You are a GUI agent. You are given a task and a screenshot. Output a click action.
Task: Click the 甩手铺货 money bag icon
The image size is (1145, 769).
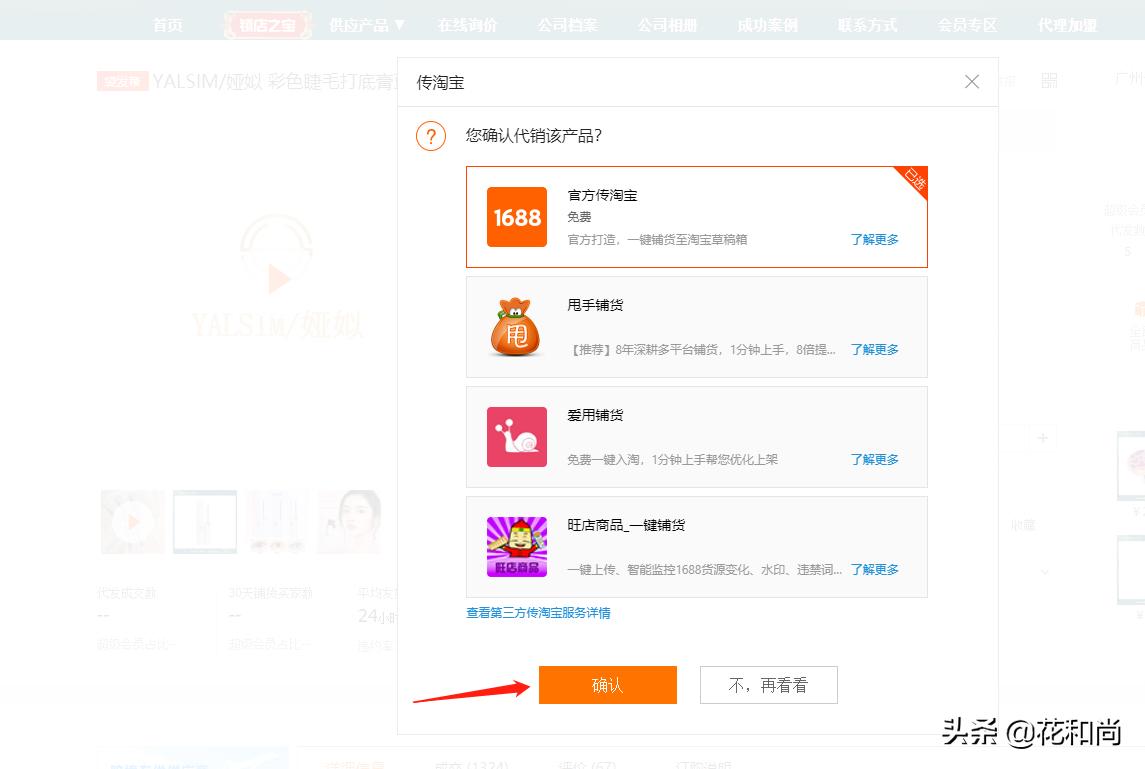pyautogui.click(x=516, y=326)
